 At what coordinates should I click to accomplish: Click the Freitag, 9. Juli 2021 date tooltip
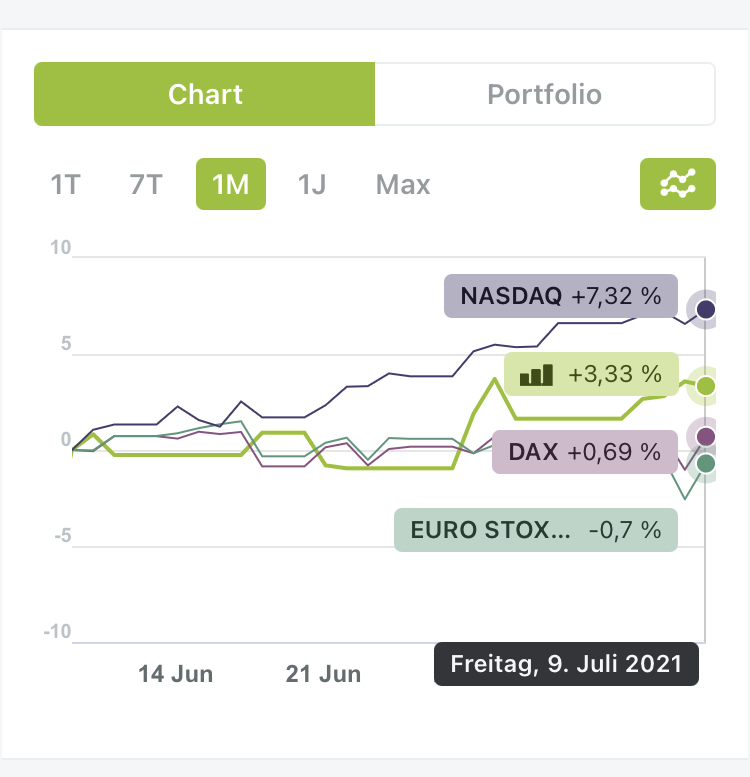566,664
